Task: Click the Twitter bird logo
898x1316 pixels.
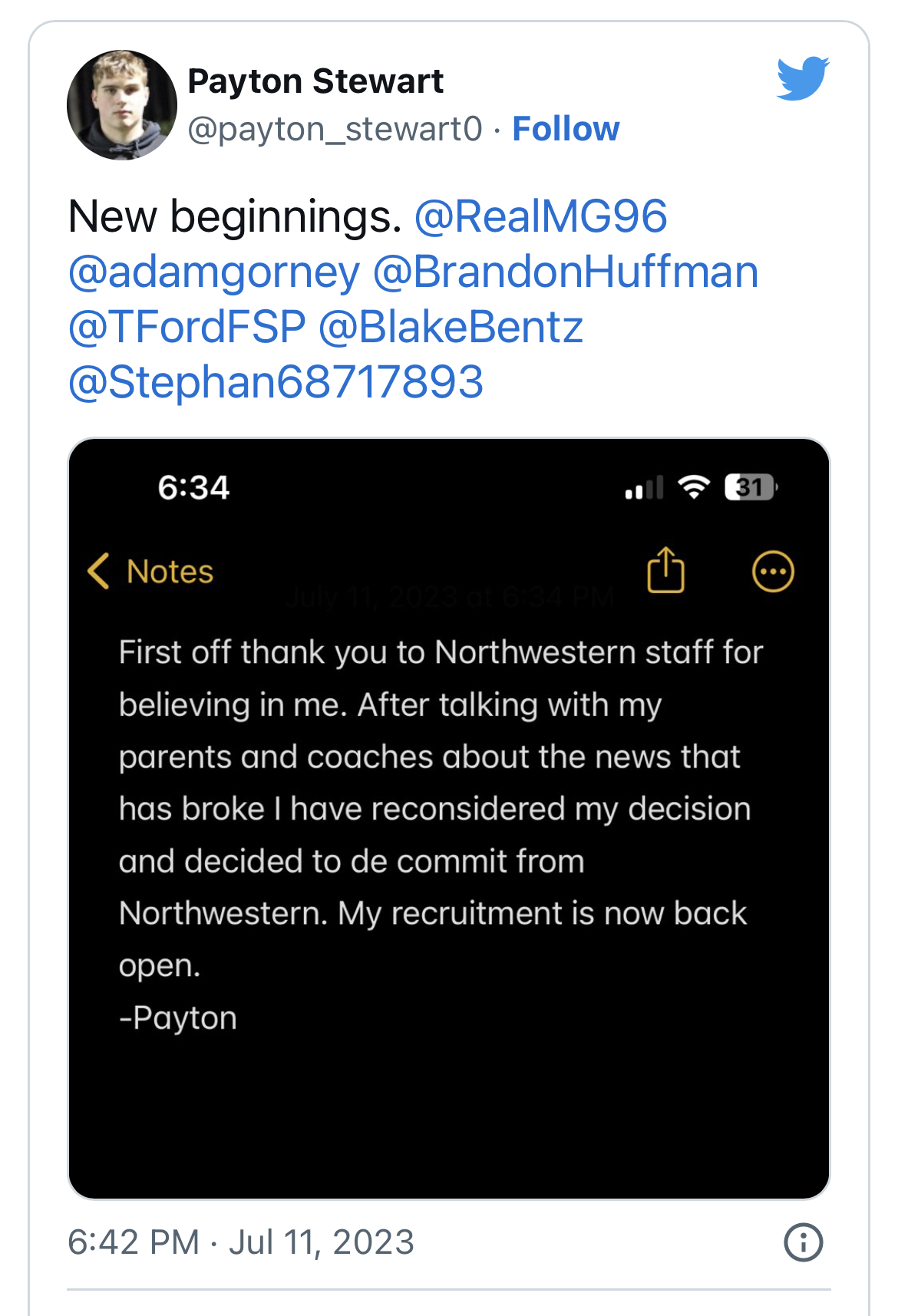Action: click(802, 78)
